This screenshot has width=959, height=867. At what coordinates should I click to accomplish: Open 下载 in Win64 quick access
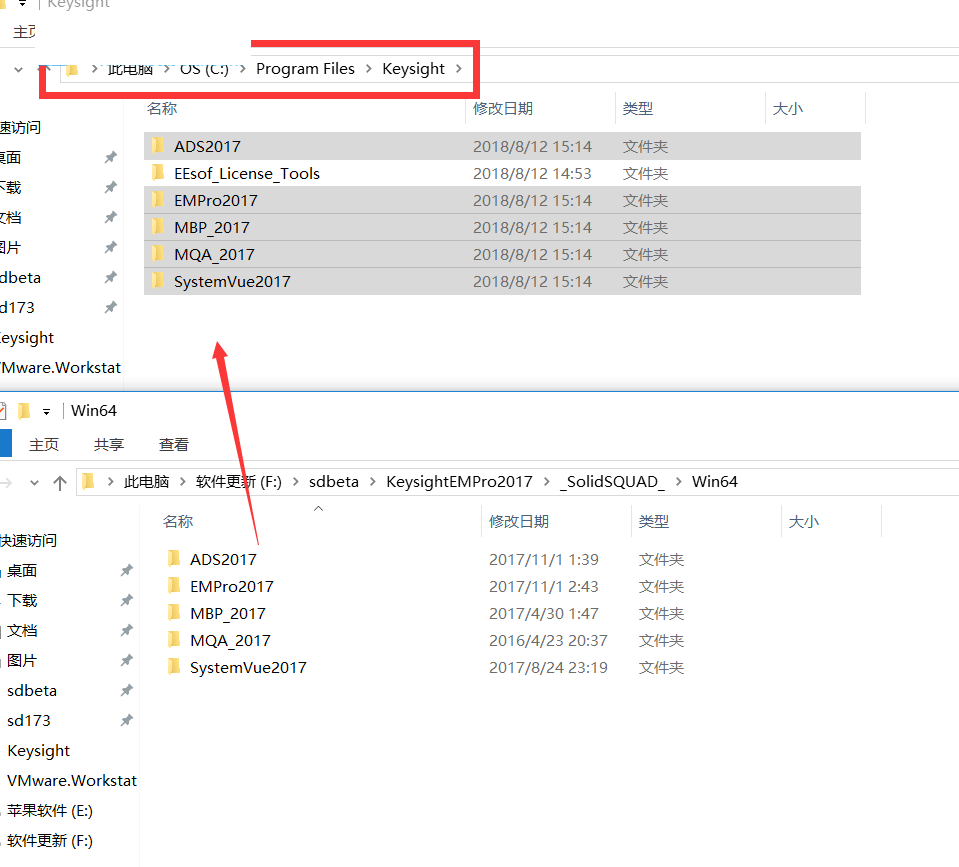coord(22,600)
